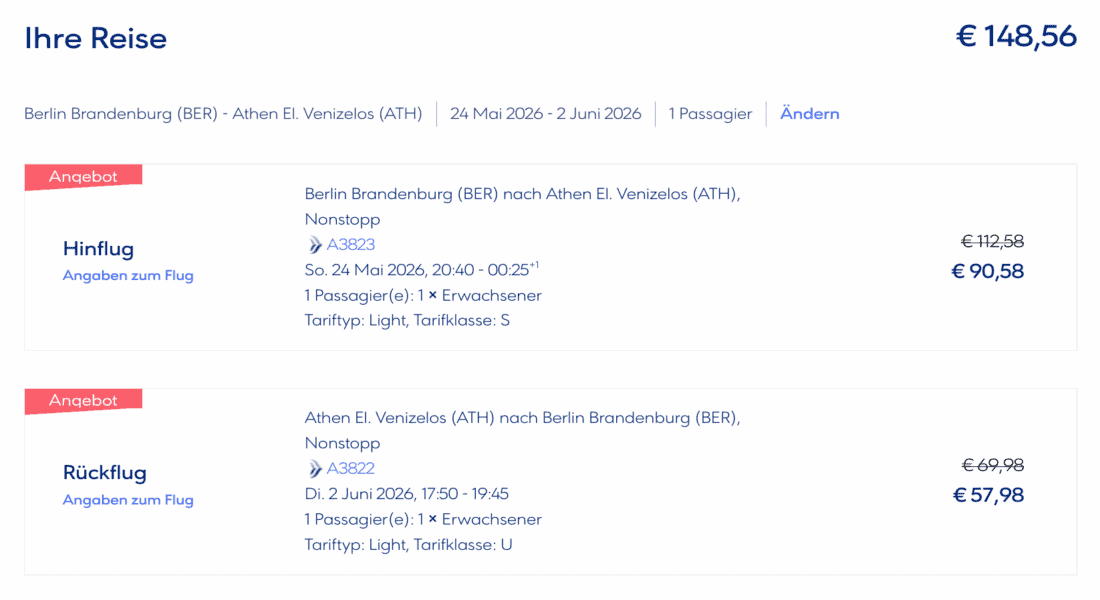Click the travel dates 24 Mai 2026 - 2 Juni 2026
The image size is (1100, 600).
coord(545,114)
